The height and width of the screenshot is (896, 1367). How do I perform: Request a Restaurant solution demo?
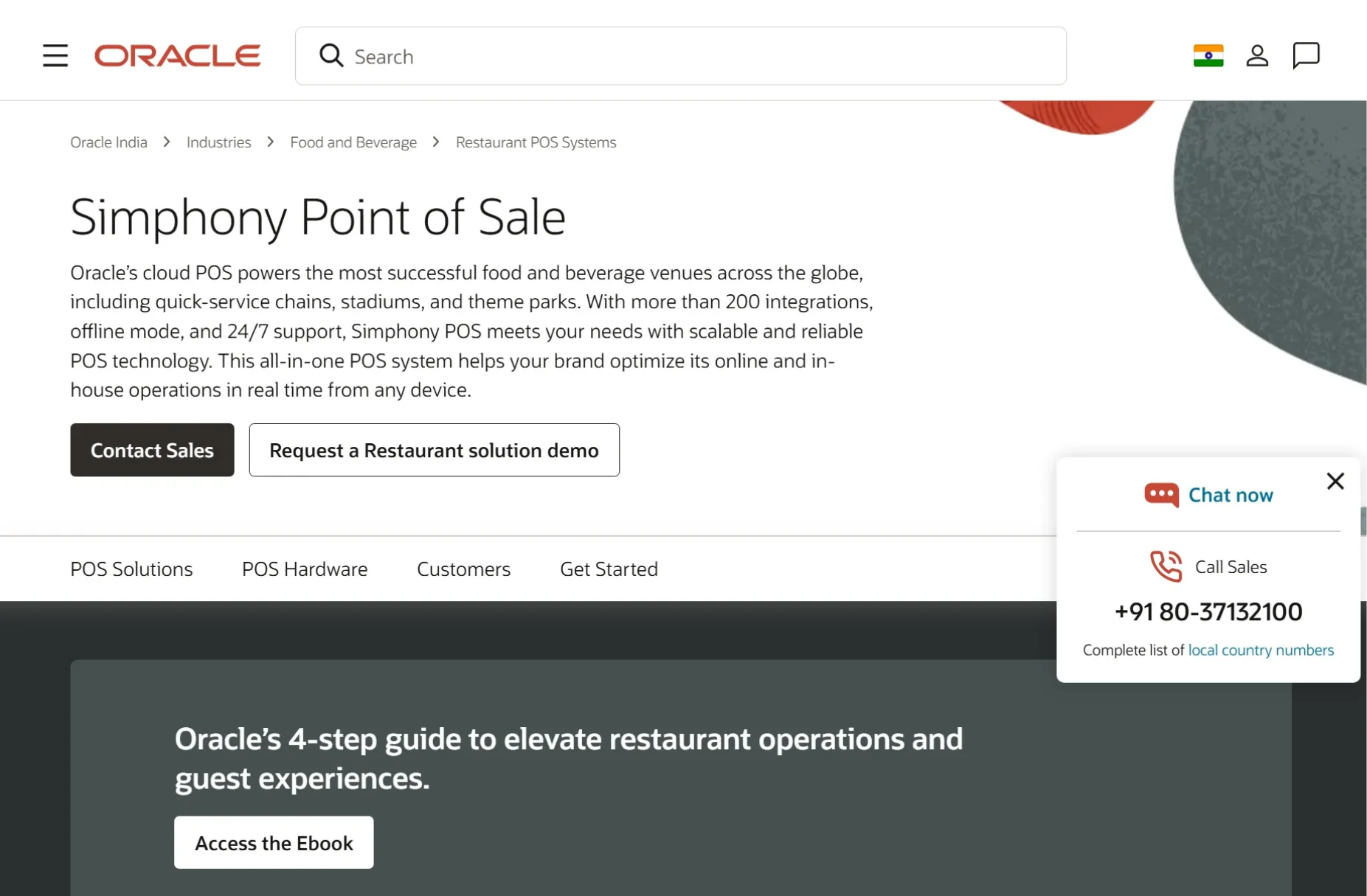(x=434, y=450)
